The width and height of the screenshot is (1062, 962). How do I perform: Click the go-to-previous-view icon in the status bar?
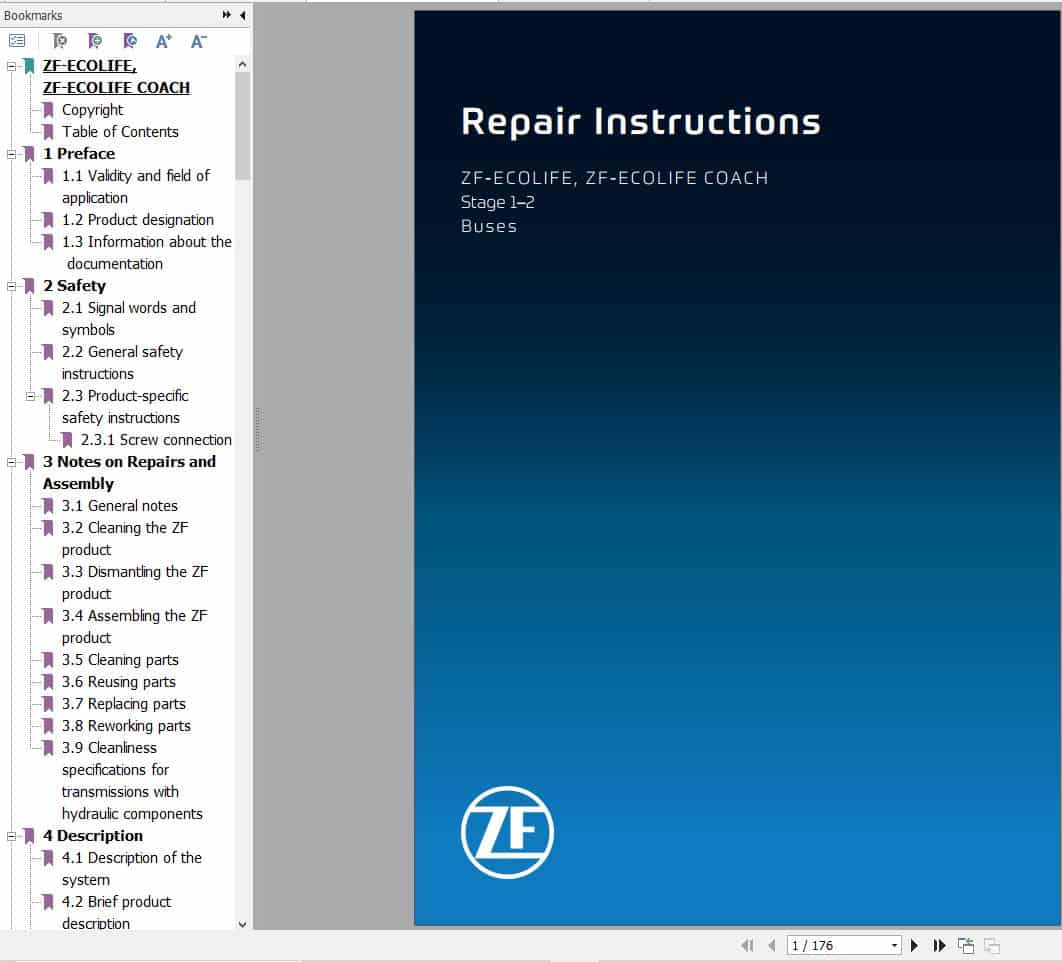pos(966,945)
